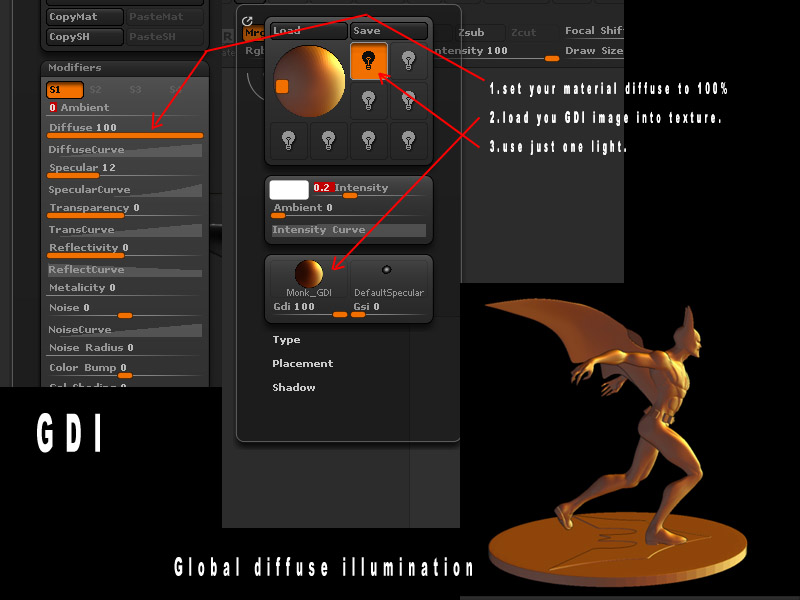Click the Diffuse 100 slider
The height and width of the screenshot is (600, 800).
125,130
